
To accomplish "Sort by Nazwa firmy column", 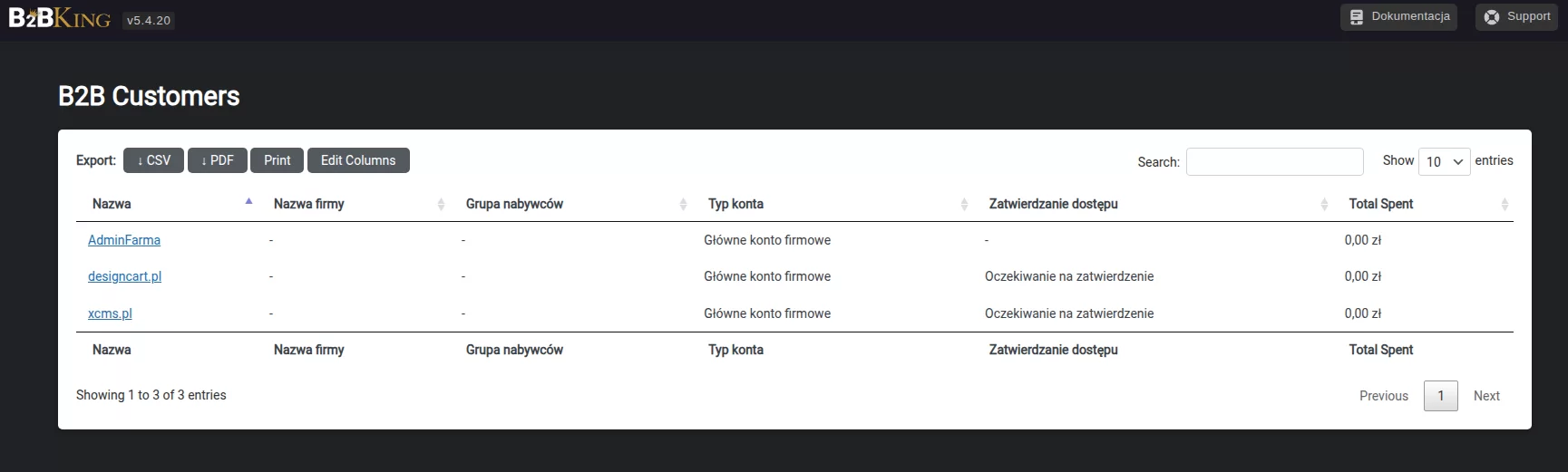I will click(x=309, y=204).
